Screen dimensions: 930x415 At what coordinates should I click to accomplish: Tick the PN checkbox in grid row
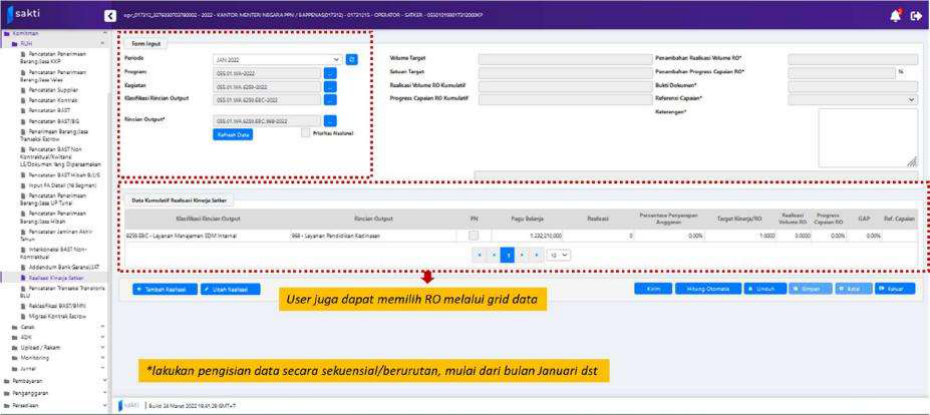pyautogui.click(x=474, y=235)
